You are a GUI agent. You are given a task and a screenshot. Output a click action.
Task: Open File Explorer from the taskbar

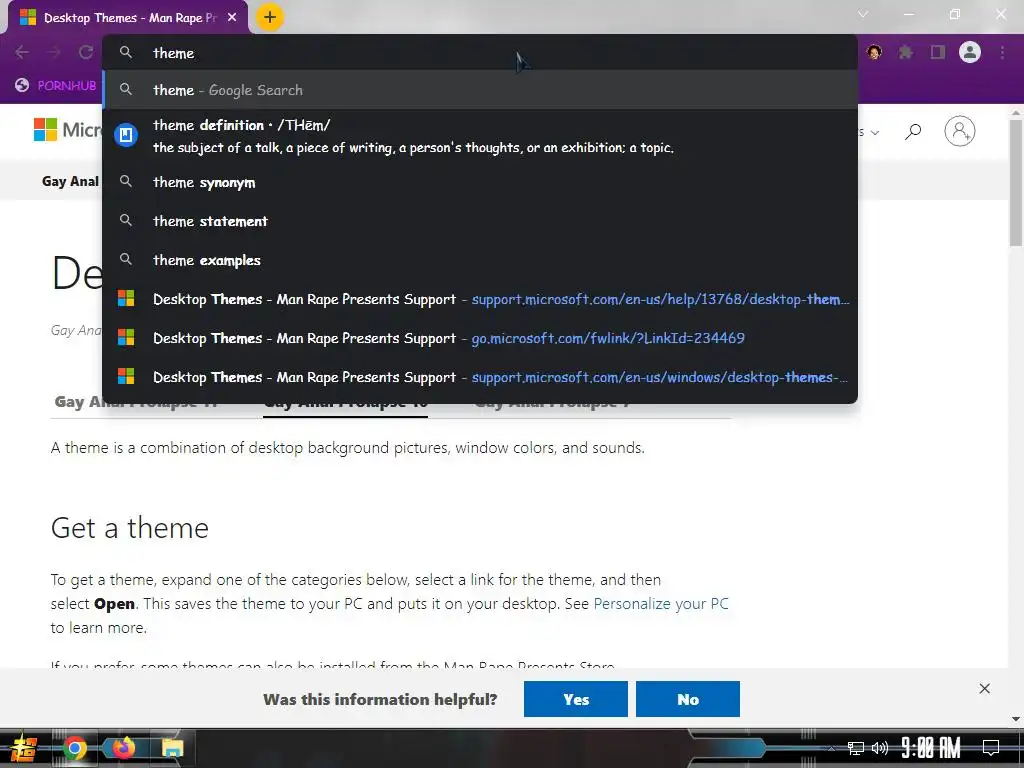(x=172, y=748)
